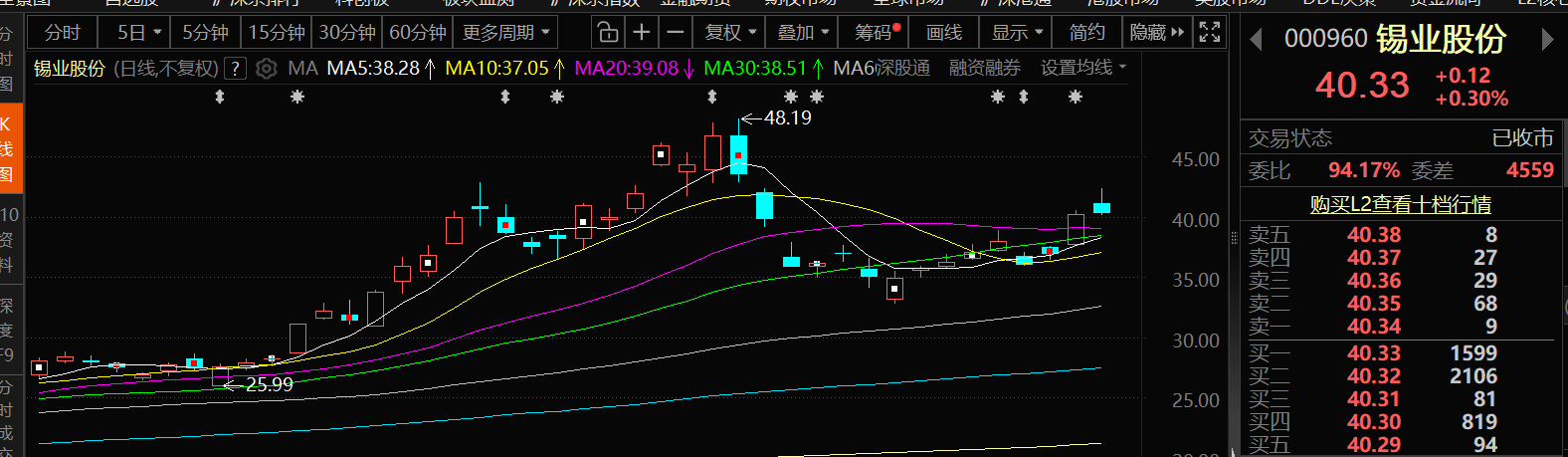Open the 设置均线 dropdown menu
This screenshot has height=457, width=1568.
pyautogui.click(x=1083, y=68)
